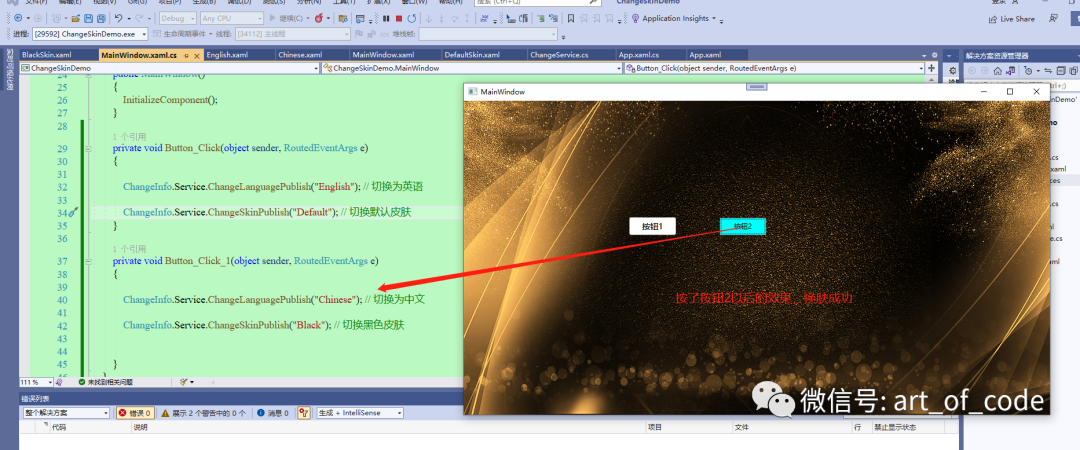1080x450 pixels.
Task: Click the bookmark icon in the toolbar
Action: (570, 19)
